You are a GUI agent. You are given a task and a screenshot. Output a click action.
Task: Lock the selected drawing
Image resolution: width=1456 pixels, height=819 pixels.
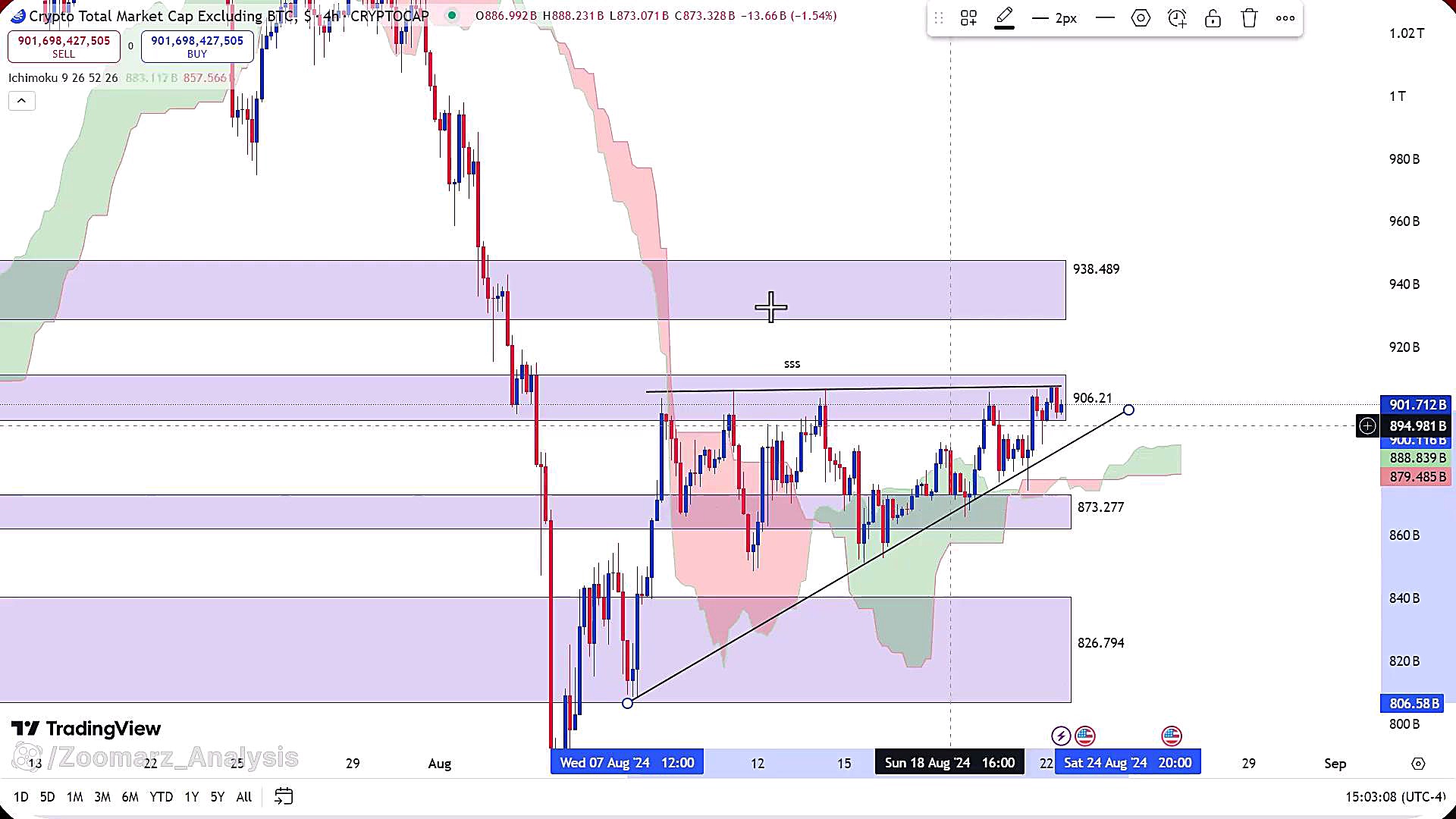1213,18
